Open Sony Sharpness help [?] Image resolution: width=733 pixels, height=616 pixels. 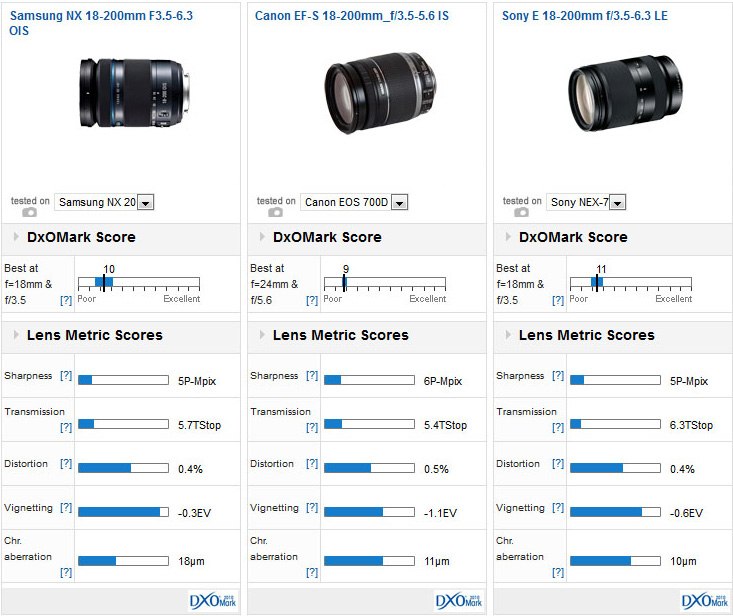(558, 375)
